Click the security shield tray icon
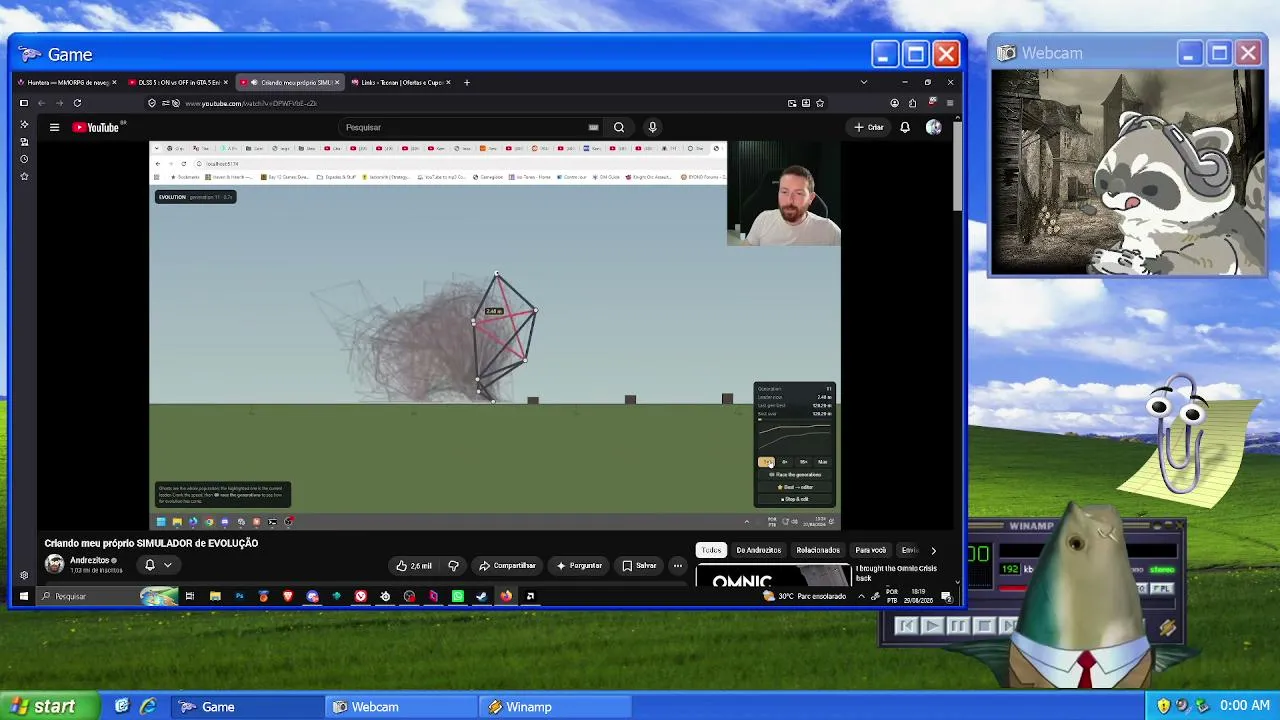 click(1163, 706)
